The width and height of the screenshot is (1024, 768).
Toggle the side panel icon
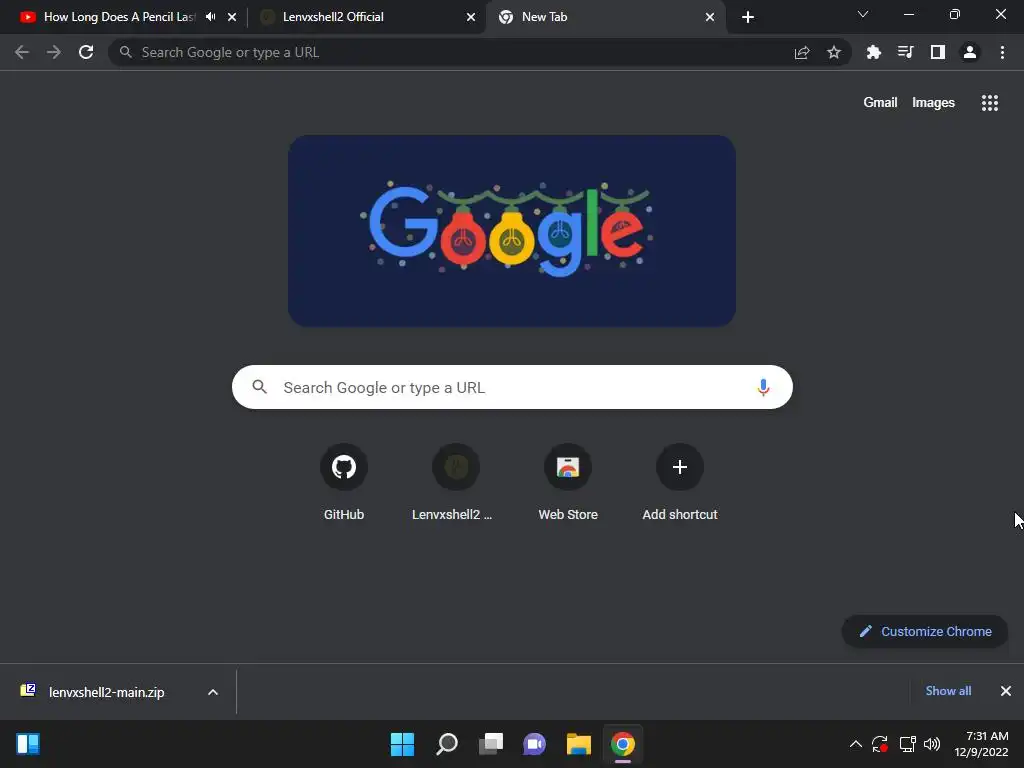coord(938,52)
